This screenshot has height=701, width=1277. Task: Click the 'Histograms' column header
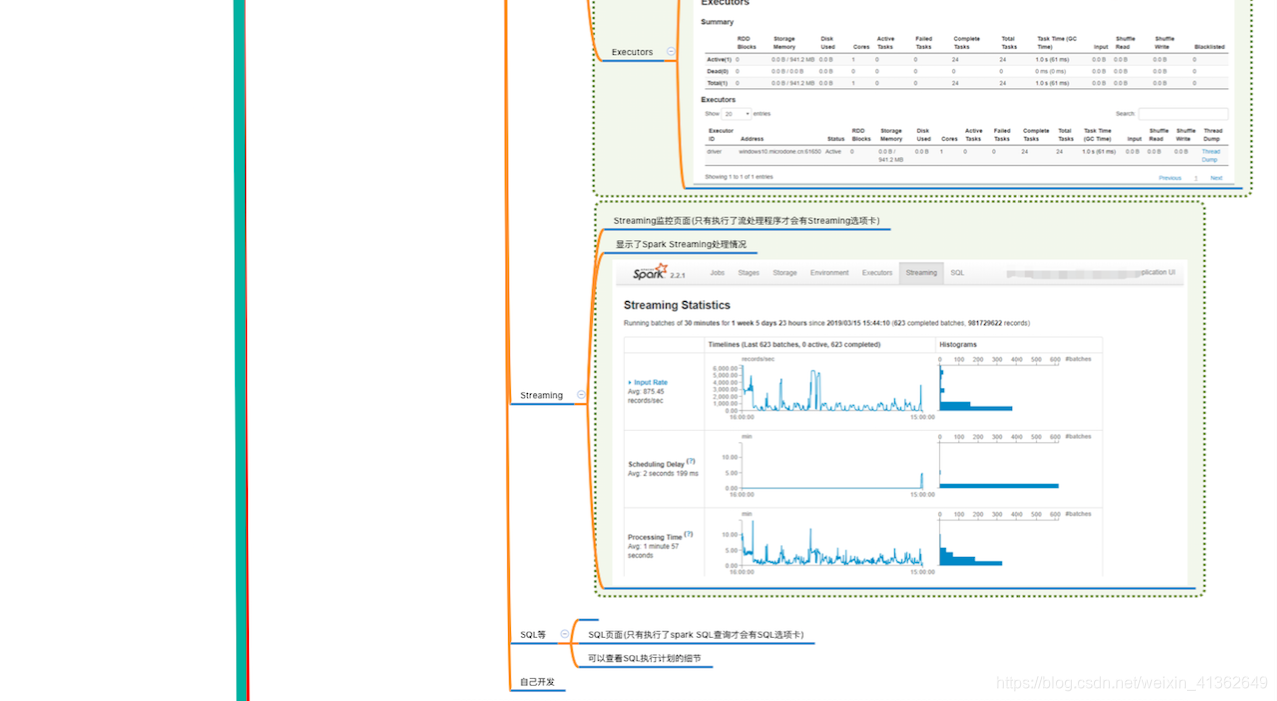[958, 344]
